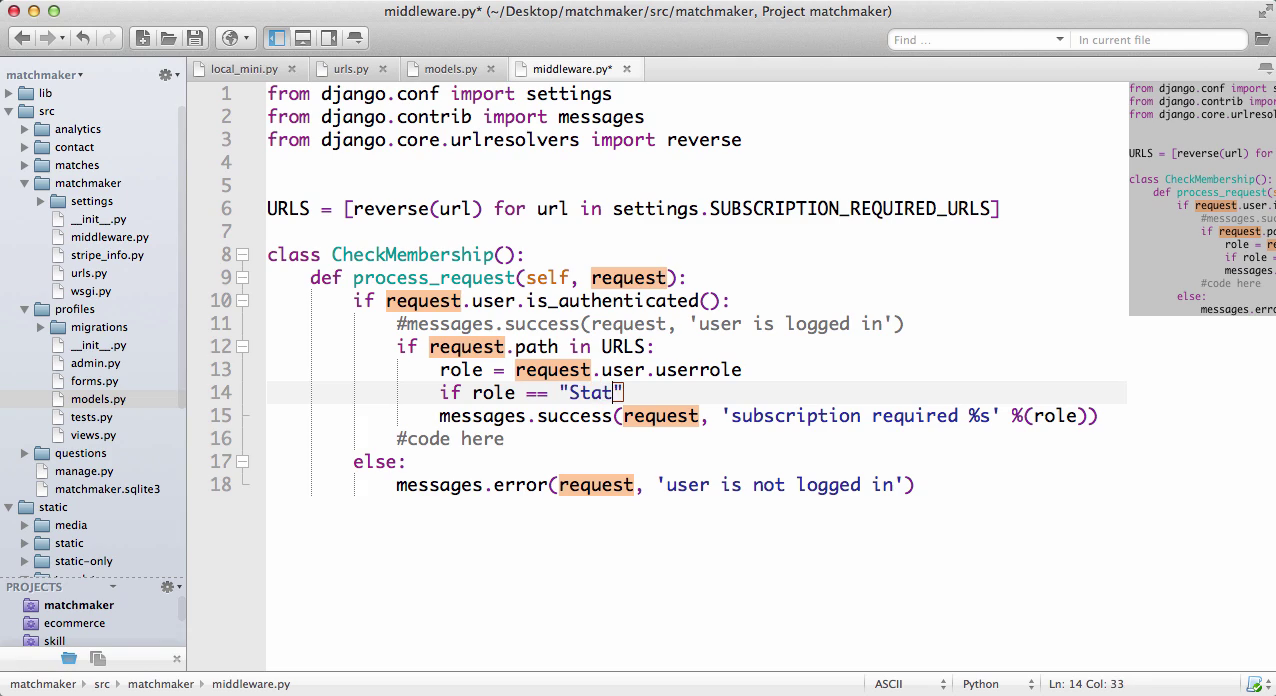This screenshot has width=1276, height=696.
Task: Click the Undo toolbar icon
Action: tap(83, 38)
